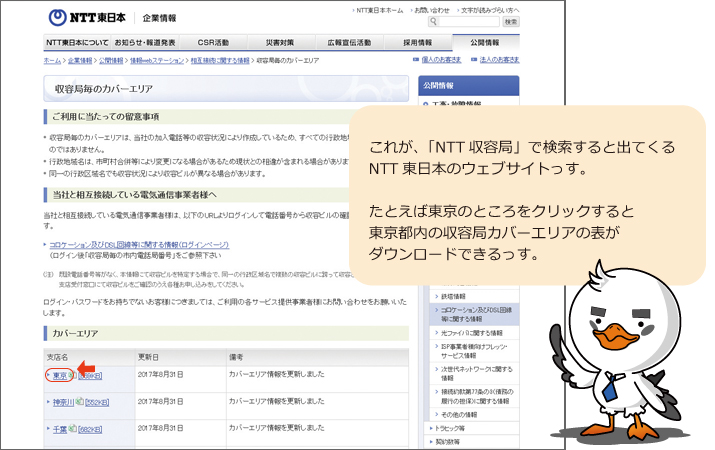Click the Excel file icon next to 千葉
Screen dimensions: 715x450
[73, 429]
